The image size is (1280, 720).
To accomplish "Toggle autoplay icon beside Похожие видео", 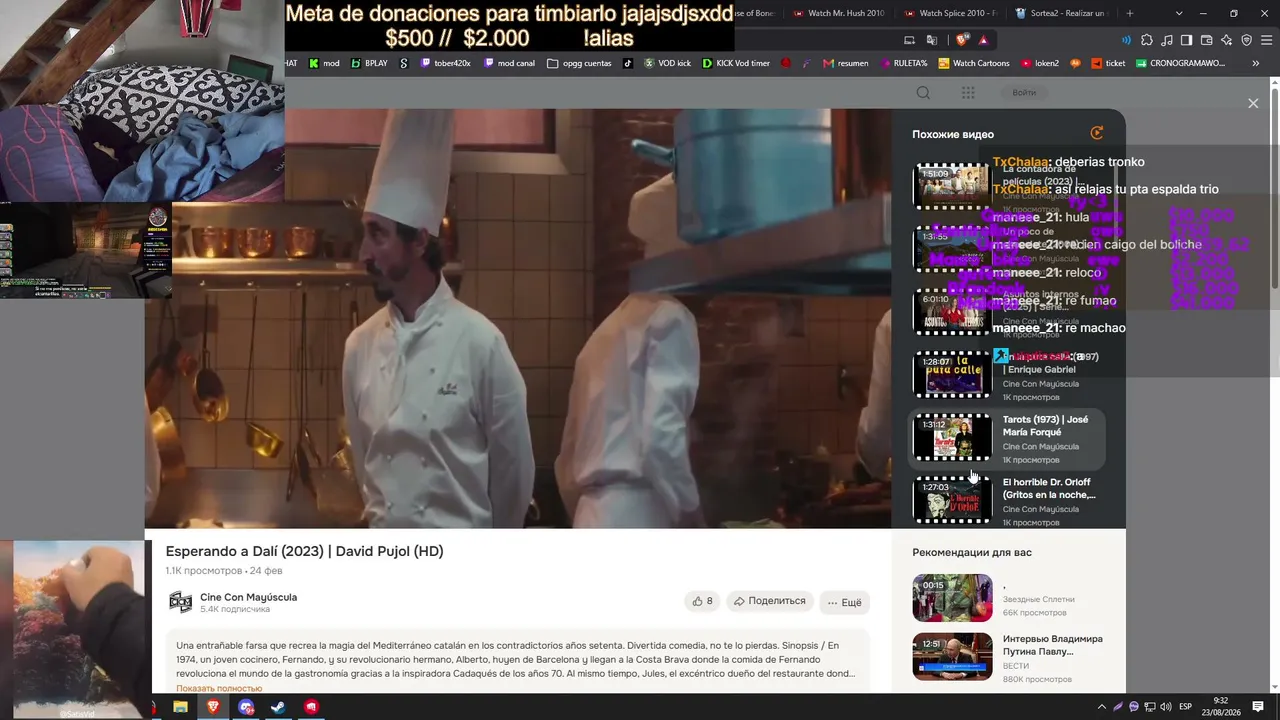I will click(x=1097, y=133).
